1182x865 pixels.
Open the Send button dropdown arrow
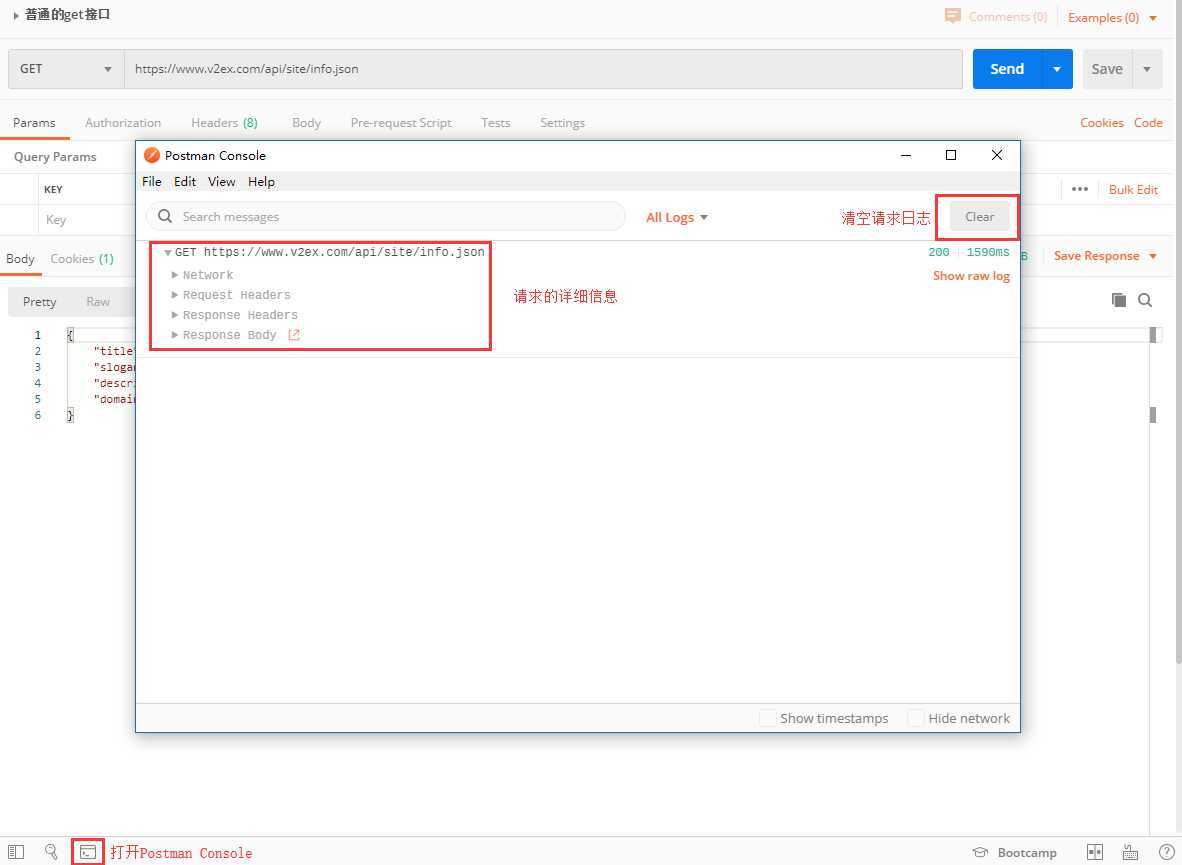tap(1057, 69)
